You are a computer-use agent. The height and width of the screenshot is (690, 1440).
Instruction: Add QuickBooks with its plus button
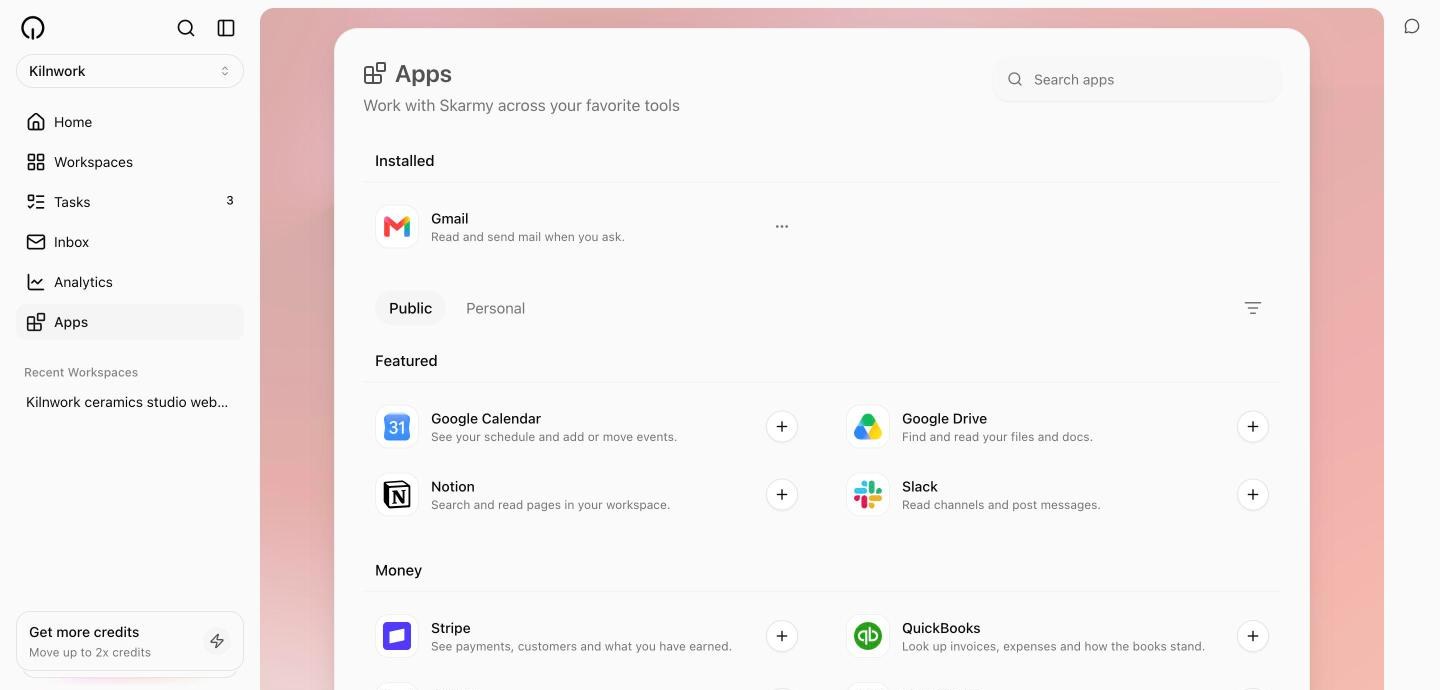pyautogui.click(x=1253, y=636)
